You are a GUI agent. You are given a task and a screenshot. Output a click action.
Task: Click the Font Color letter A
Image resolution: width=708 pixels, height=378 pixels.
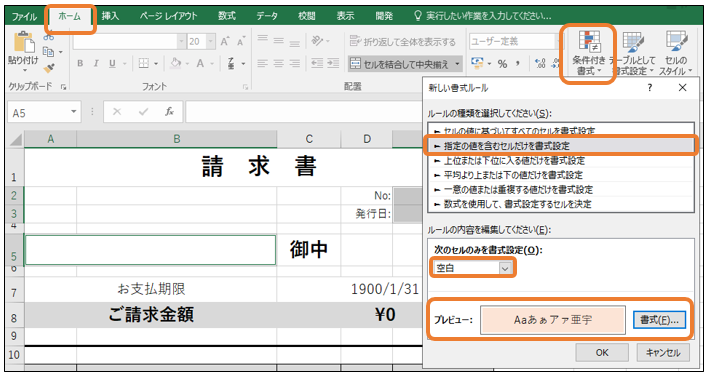tap(200, 64)
